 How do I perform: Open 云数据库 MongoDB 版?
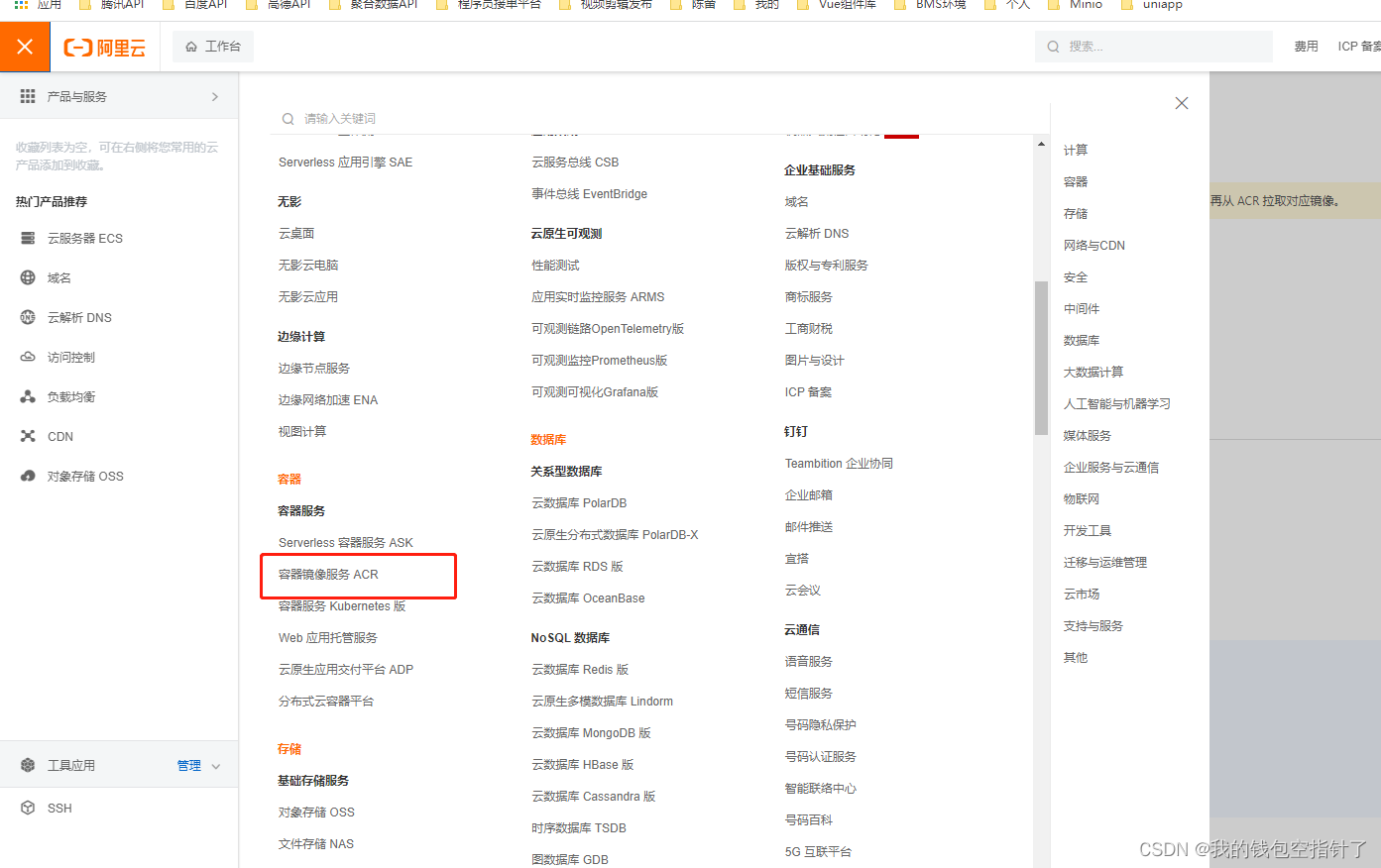(591, 733)
